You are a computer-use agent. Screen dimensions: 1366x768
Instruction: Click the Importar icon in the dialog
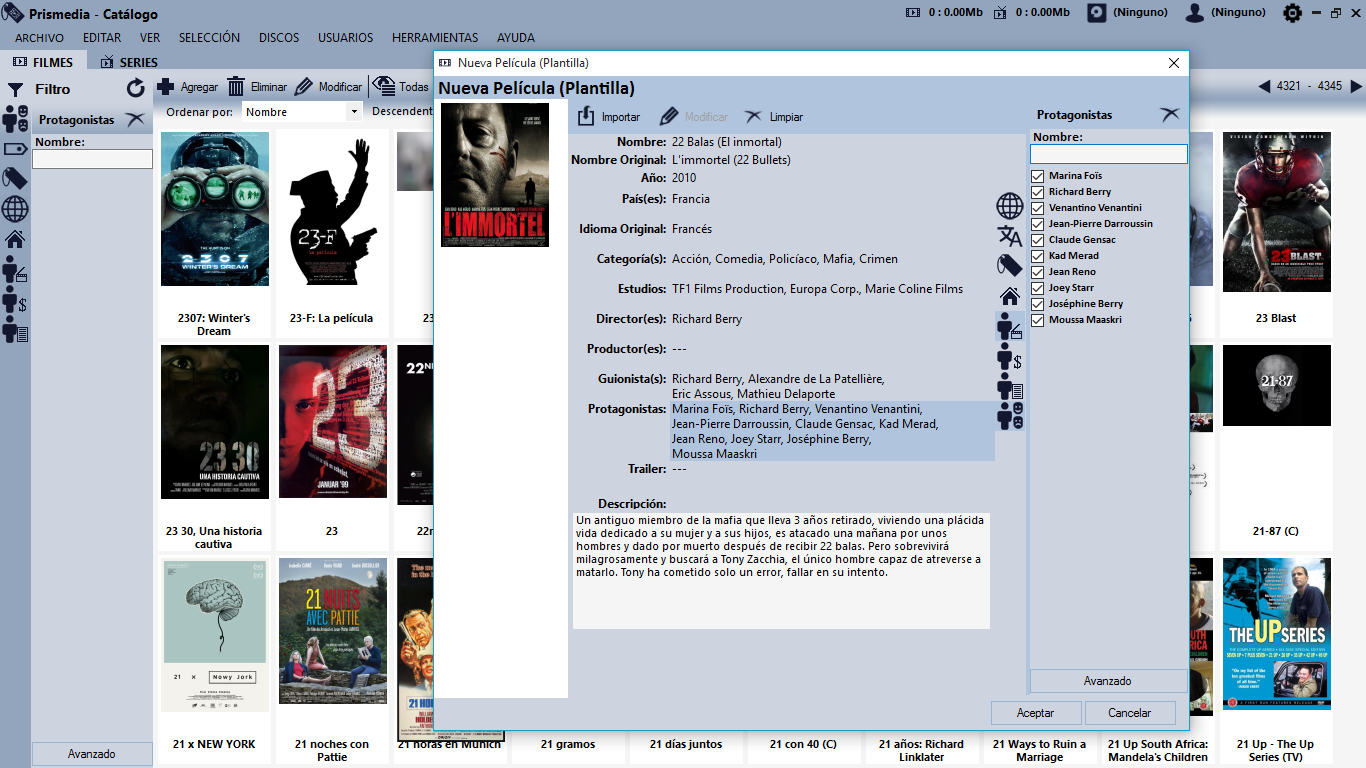587,117
